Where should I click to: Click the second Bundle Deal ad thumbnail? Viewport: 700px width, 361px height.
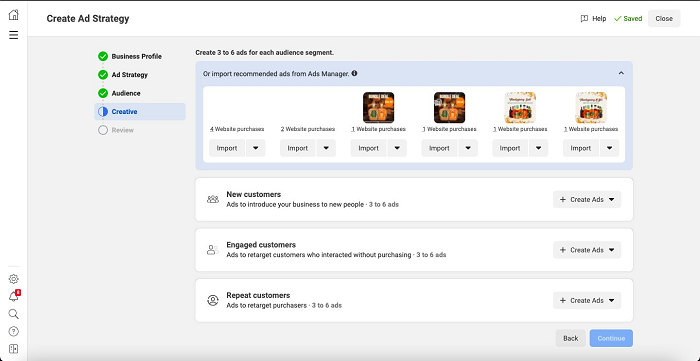(x=450, y=108)
